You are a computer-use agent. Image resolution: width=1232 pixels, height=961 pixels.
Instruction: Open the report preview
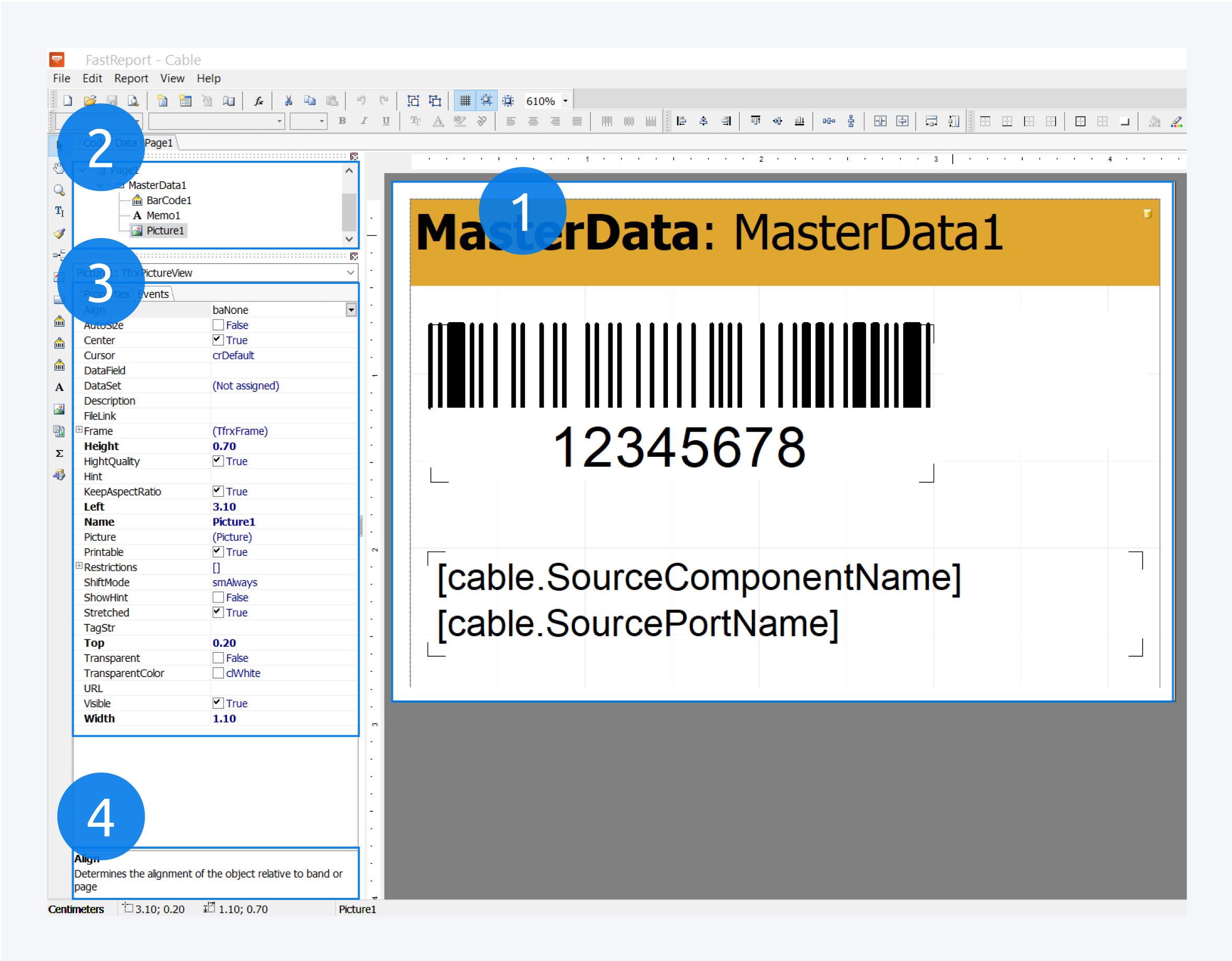click(134, 100)
